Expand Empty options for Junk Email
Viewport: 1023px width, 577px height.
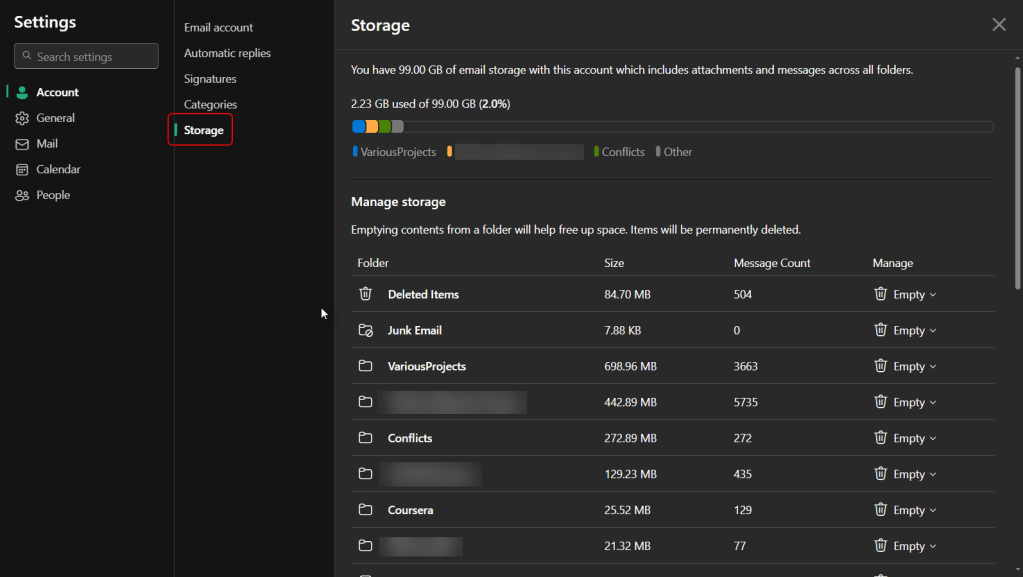(906, 331)
